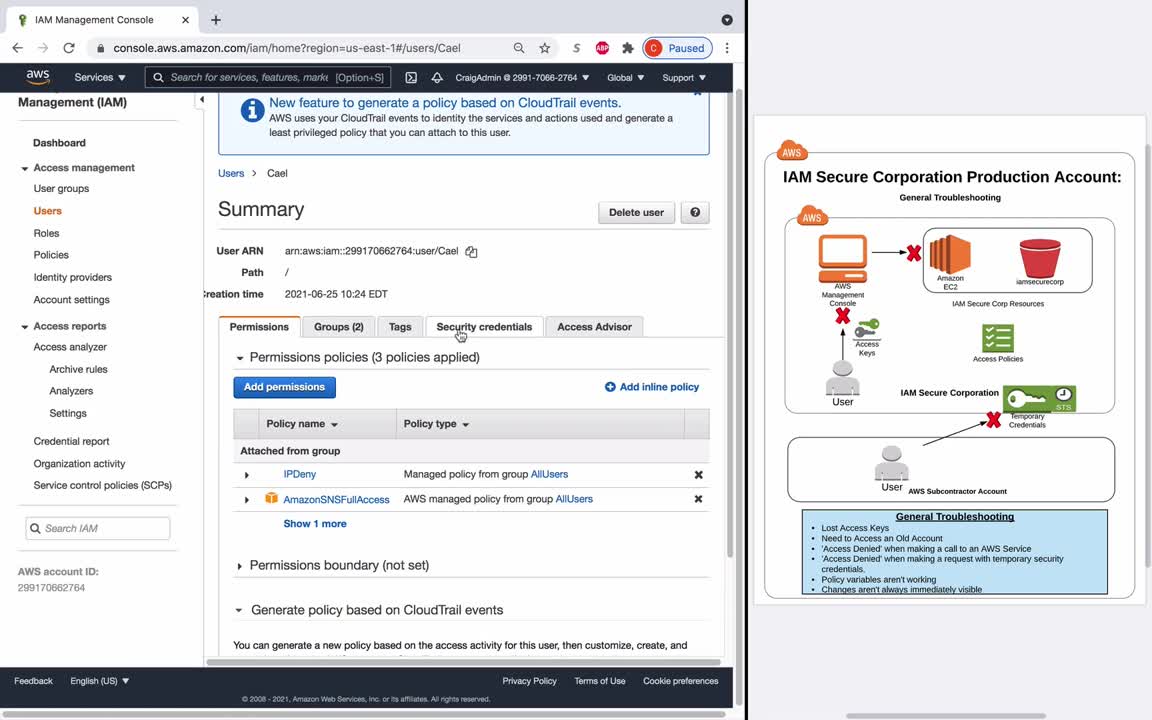The image size is (1152, 720).
Task: Click the Amazon EC2 icon in the diagram
Action: click(x=950, y=254)
